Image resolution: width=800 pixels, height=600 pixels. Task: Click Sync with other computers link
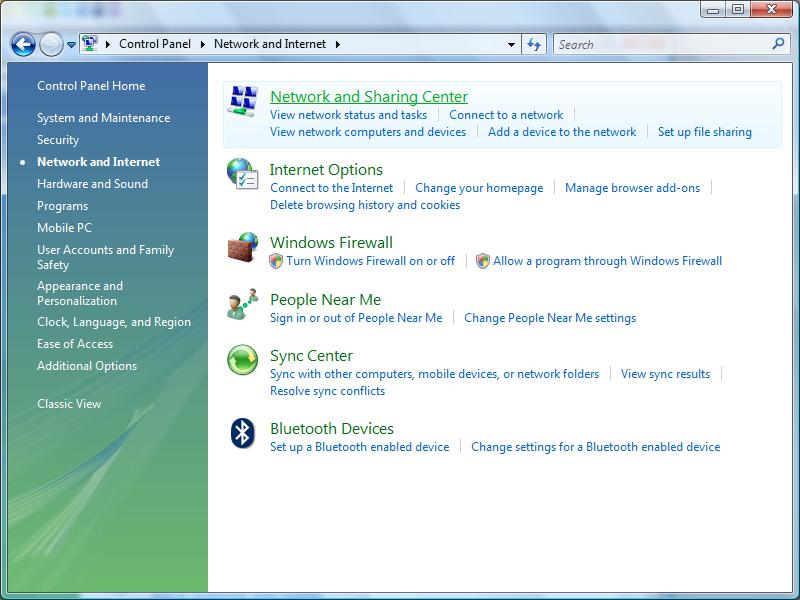[434, 374]
